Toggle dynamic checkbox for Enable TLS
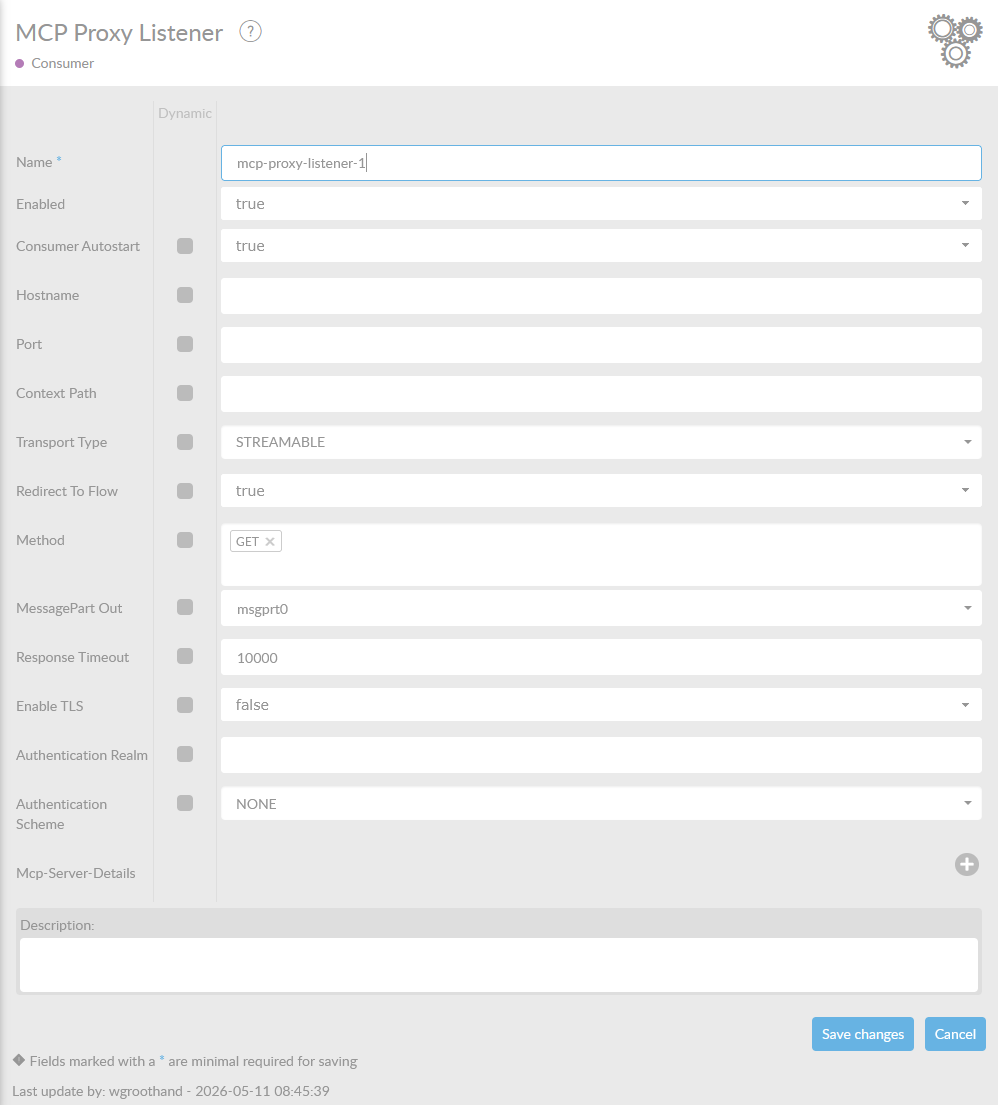This screenshot has height=1105, width=998. (x=185, y=705)
